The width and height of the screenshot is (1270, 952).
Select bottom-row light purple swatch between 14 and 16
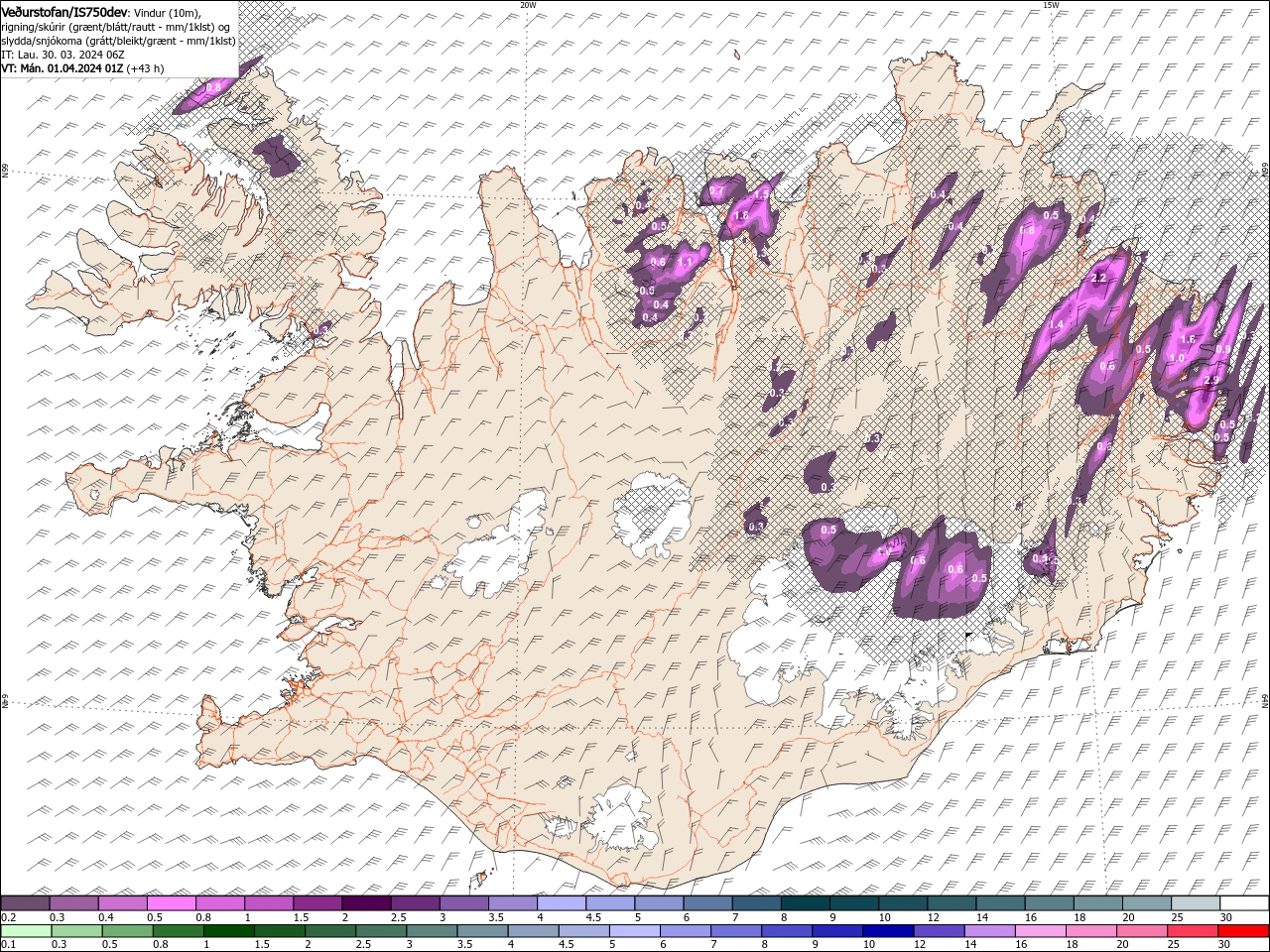[989, 931]
